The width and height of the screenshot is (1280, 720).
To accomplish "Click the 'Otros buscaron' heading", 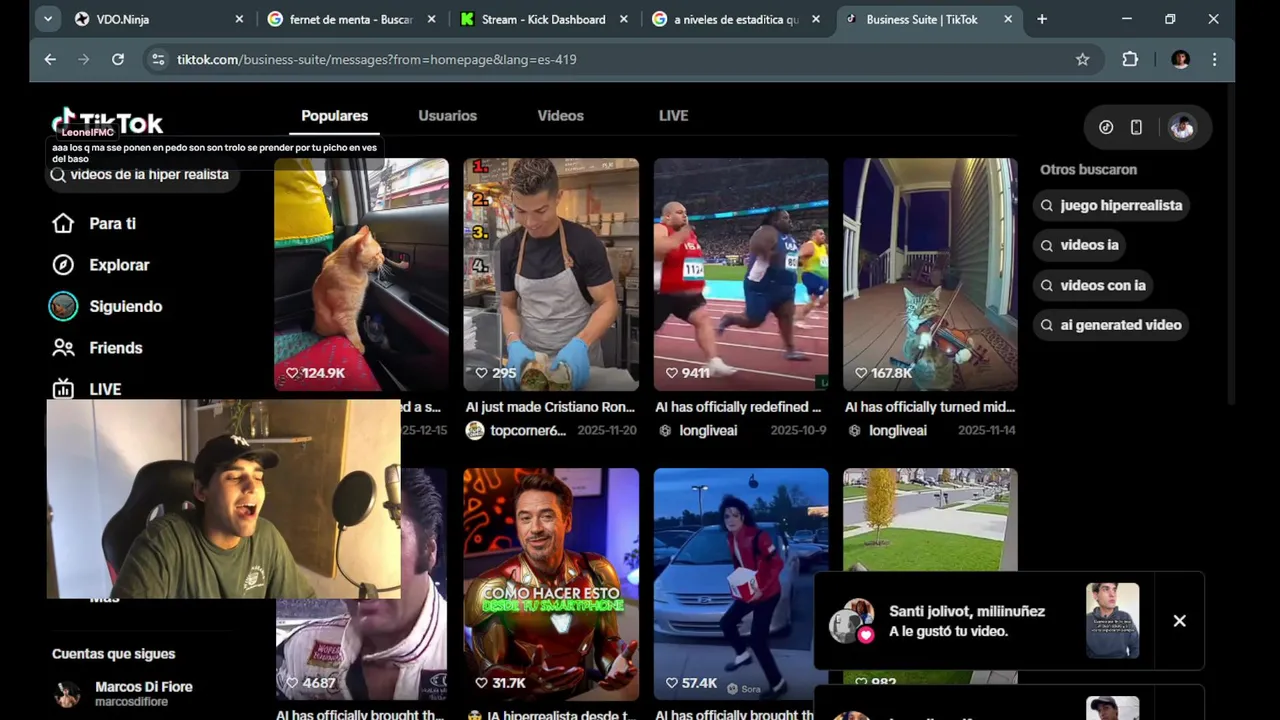I will (x=1088, y=170).
